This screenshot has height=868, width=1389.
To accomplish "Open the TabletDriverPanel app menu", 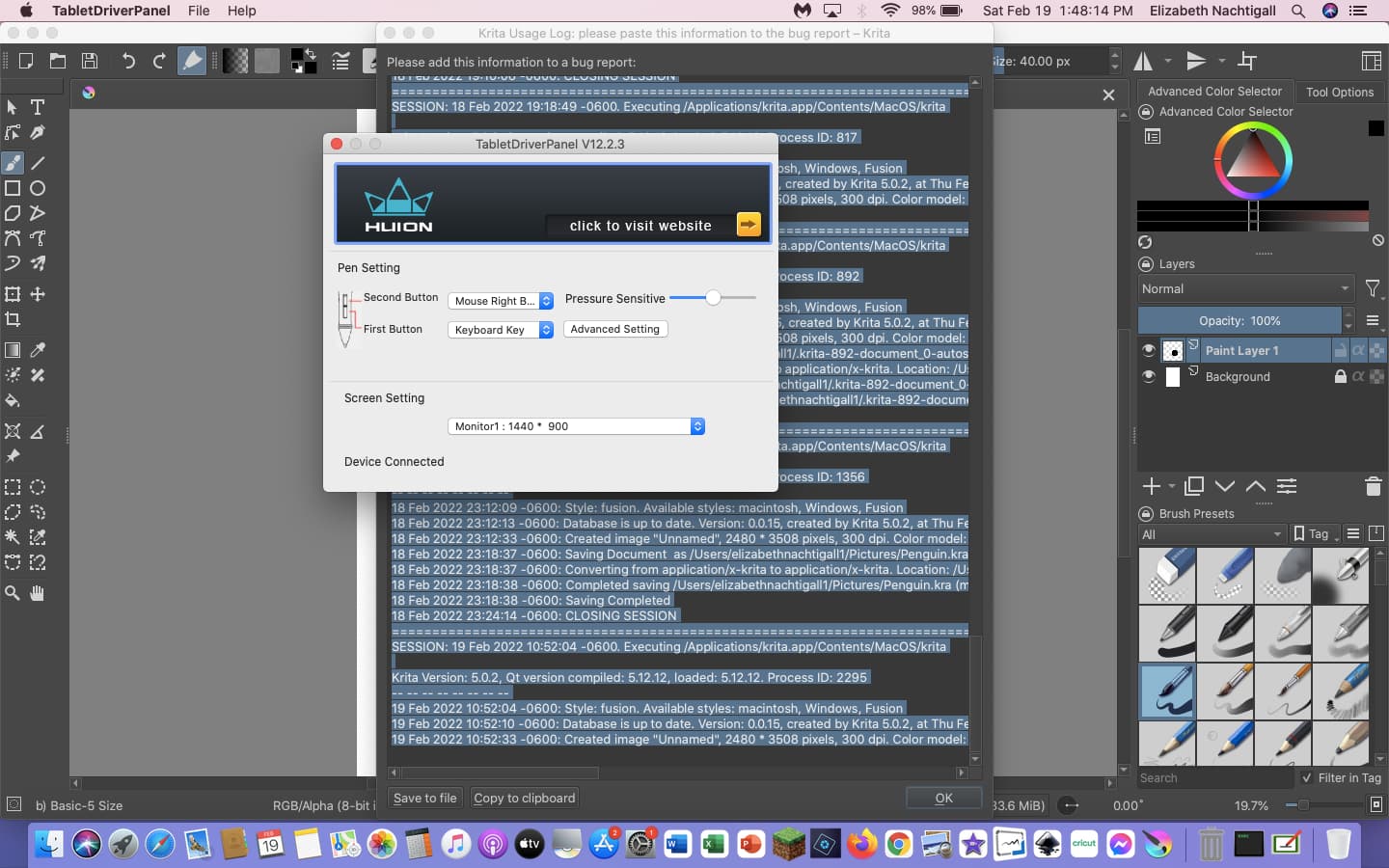I will pos(111,11).
